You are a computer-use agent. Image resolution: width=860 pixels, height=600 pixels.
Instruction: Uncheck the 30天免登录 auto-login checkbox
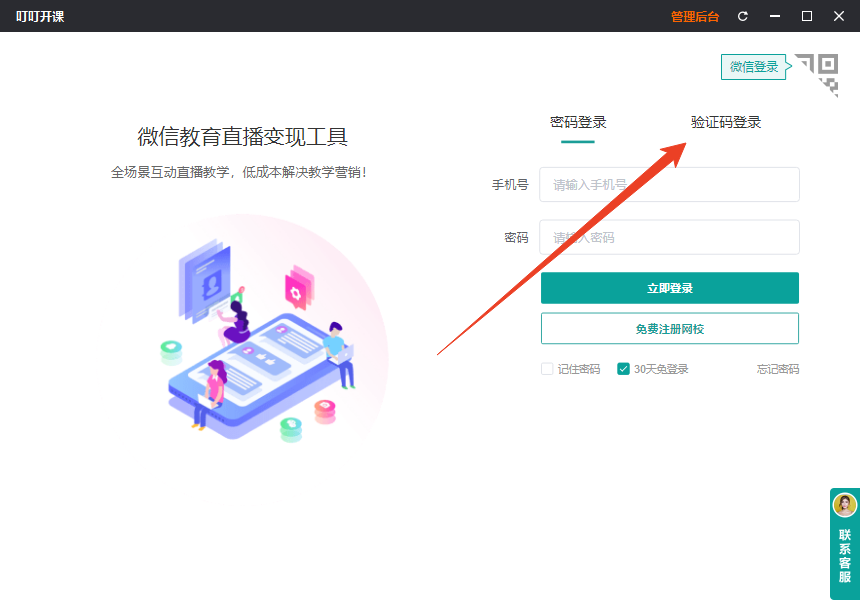(622, 369)
